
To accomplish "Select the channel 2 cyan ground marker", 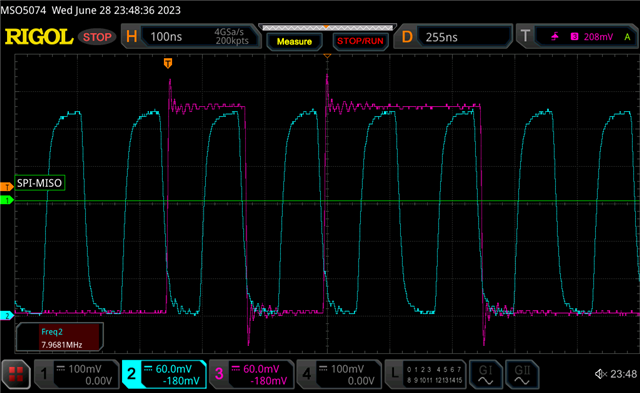I will (x=7, y=315).
